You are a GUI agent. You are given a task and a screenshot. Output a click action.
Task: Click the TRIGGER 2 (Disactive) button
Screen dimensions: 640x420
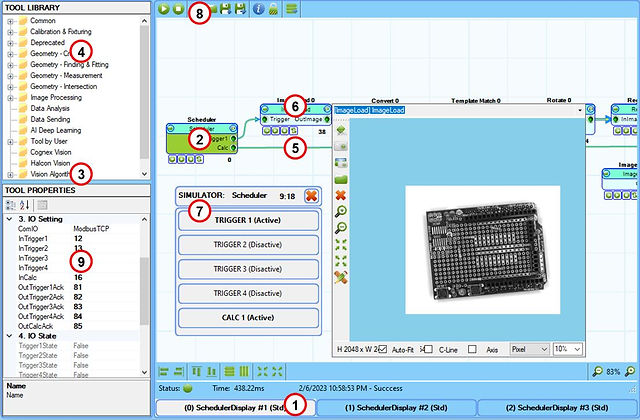[248, 245]
